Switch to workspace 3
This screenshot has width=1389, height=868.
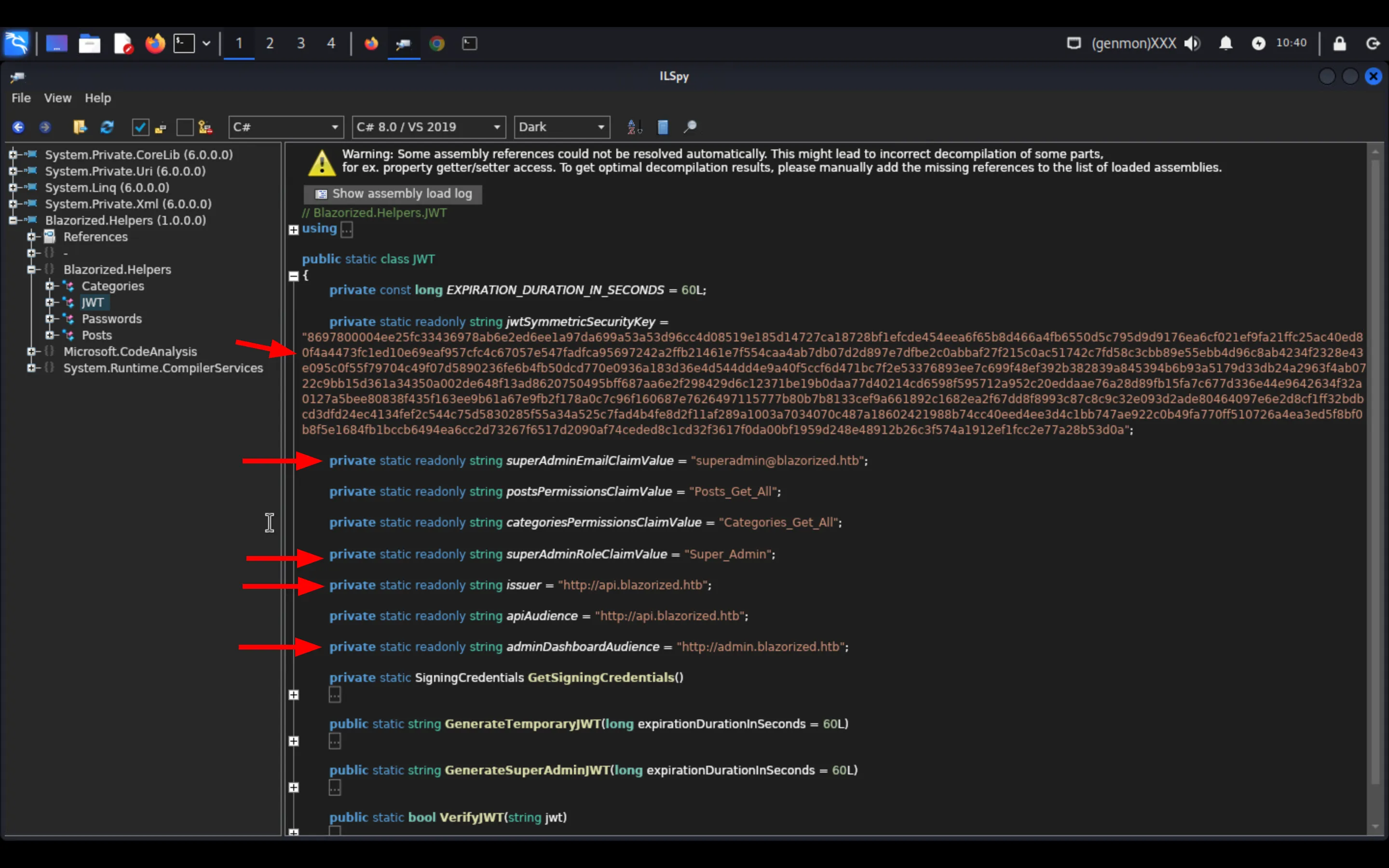(x=301, y=43)
